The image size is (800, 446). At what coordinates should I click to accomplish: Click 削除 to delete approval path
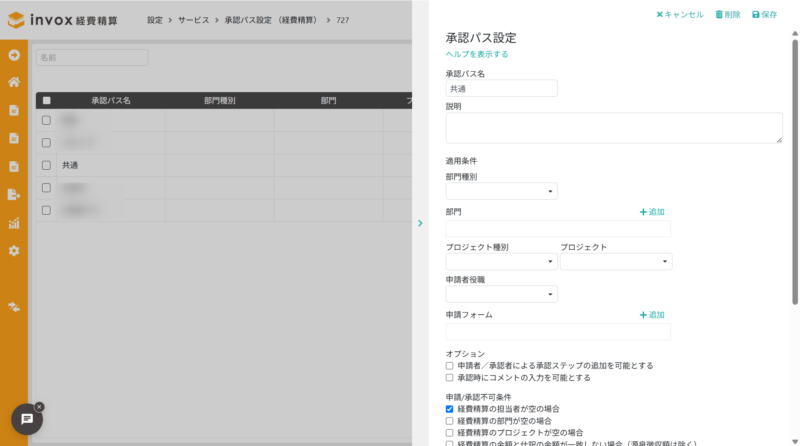(x=728, y=15)
